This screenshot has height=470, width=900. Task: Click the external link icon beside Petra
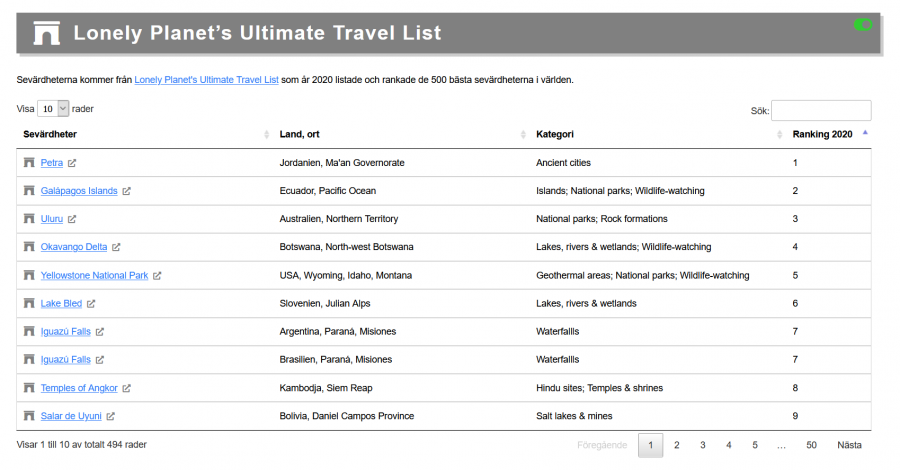coord(72,163)
